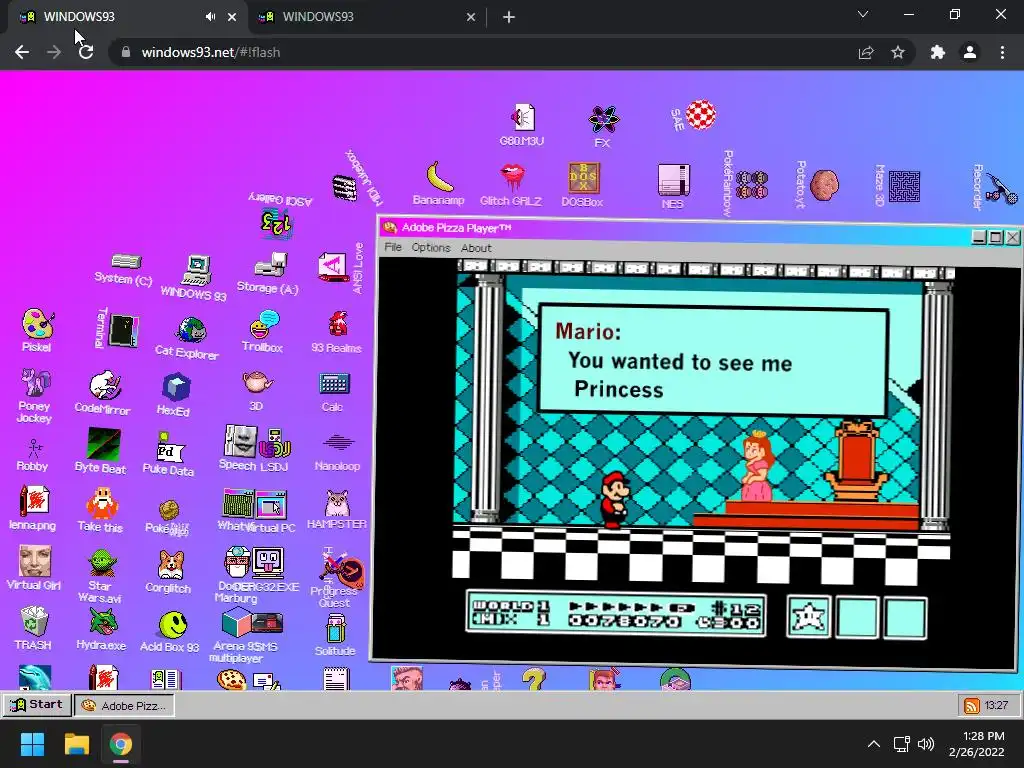Expand the tab search chevron
Viewport: 1024px width, 768px height.
863,14
